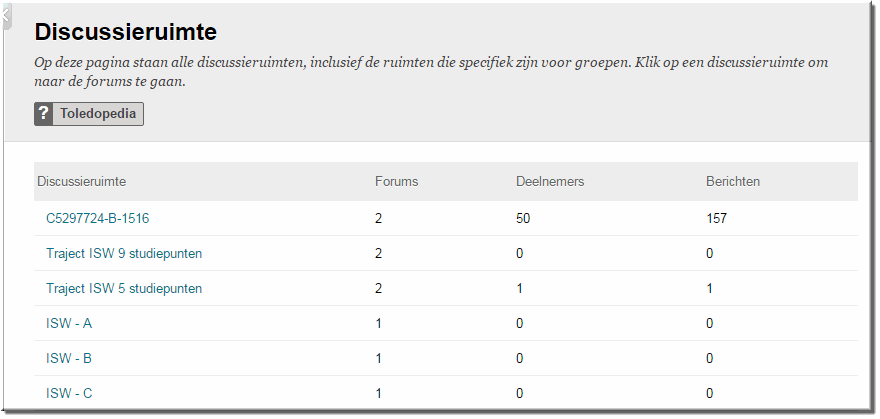Click the Berichten column header
880x419 pixels.
733,182
